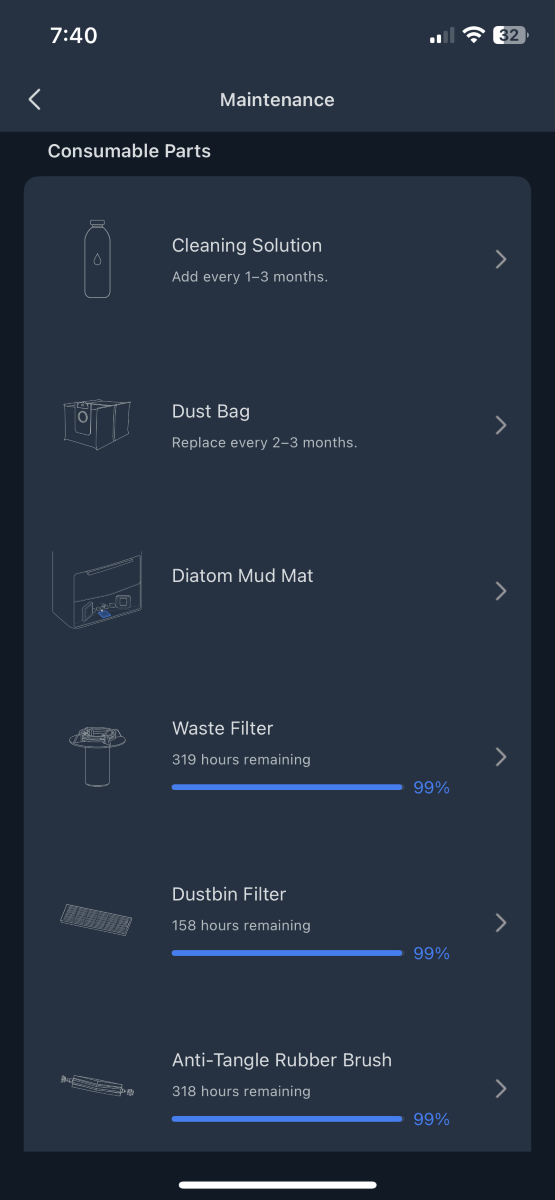The height and width of the screenshot is (1200, 555).
Task: Tap the Waste Filter part icon
Action: point(97,756)
